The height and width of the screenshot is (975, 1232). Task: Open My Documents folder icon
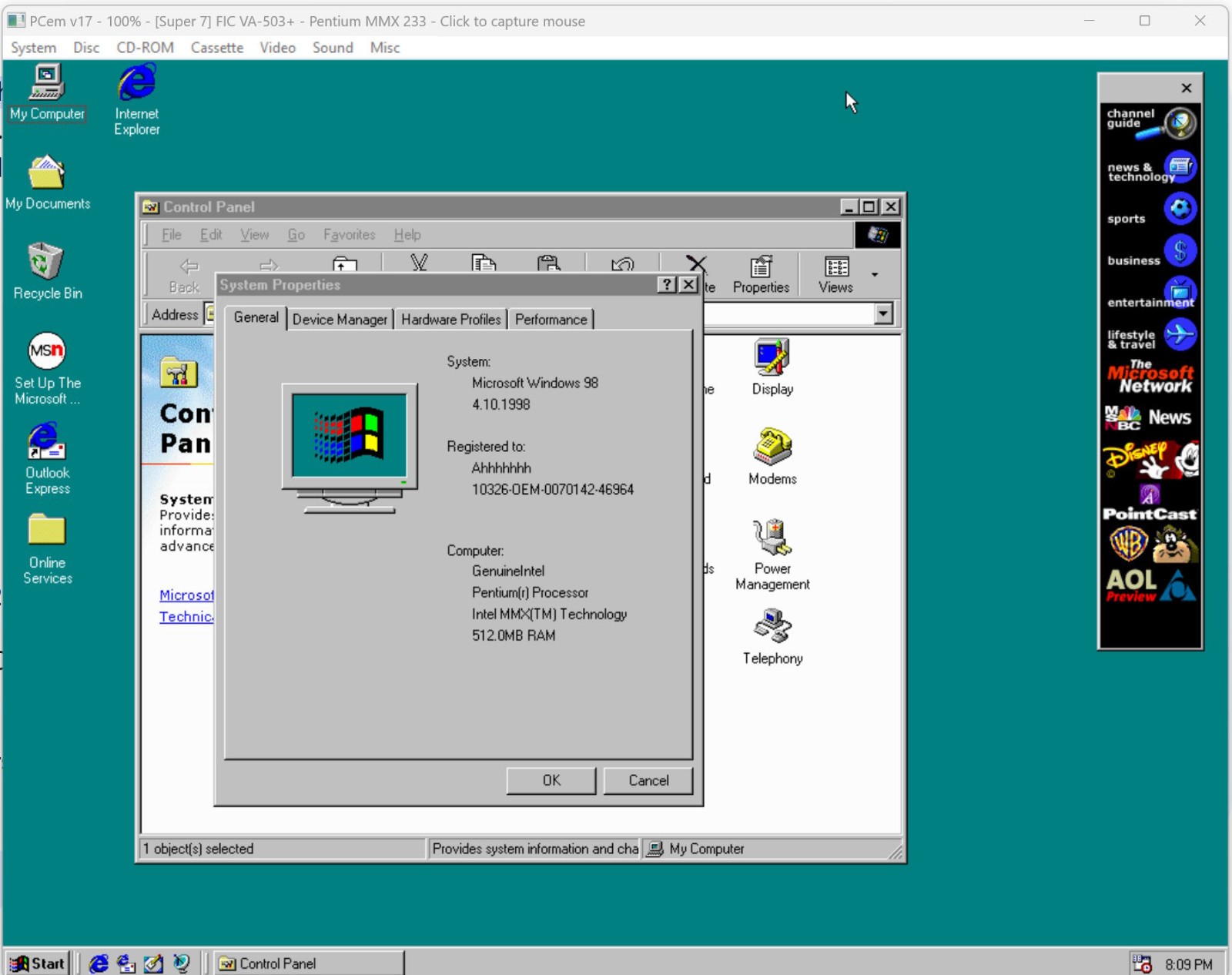click(47, 183)
